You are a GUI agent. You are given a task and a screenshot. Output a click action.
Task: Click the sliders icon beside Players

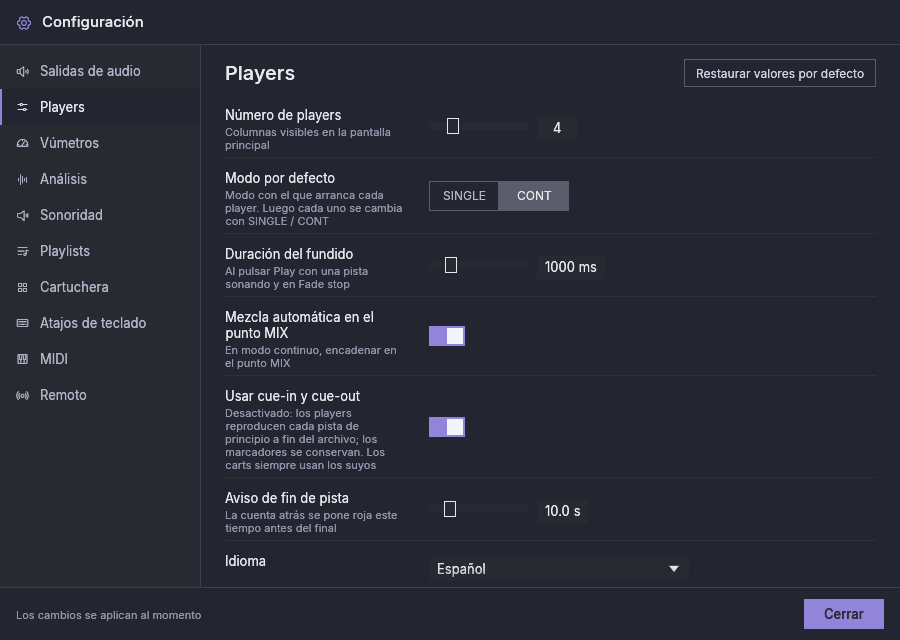click(22, 107)
